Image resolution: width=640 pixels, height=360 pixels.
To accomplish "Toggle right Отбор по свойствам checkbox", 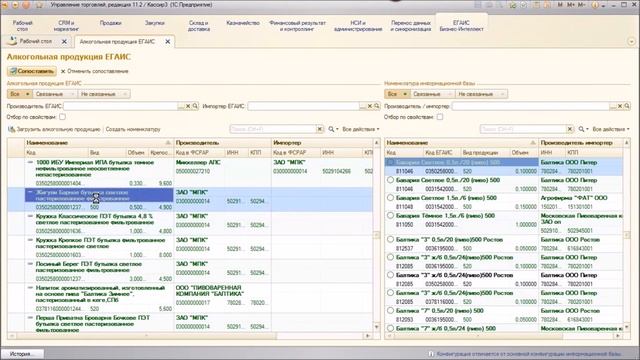I will coord(440,117).
